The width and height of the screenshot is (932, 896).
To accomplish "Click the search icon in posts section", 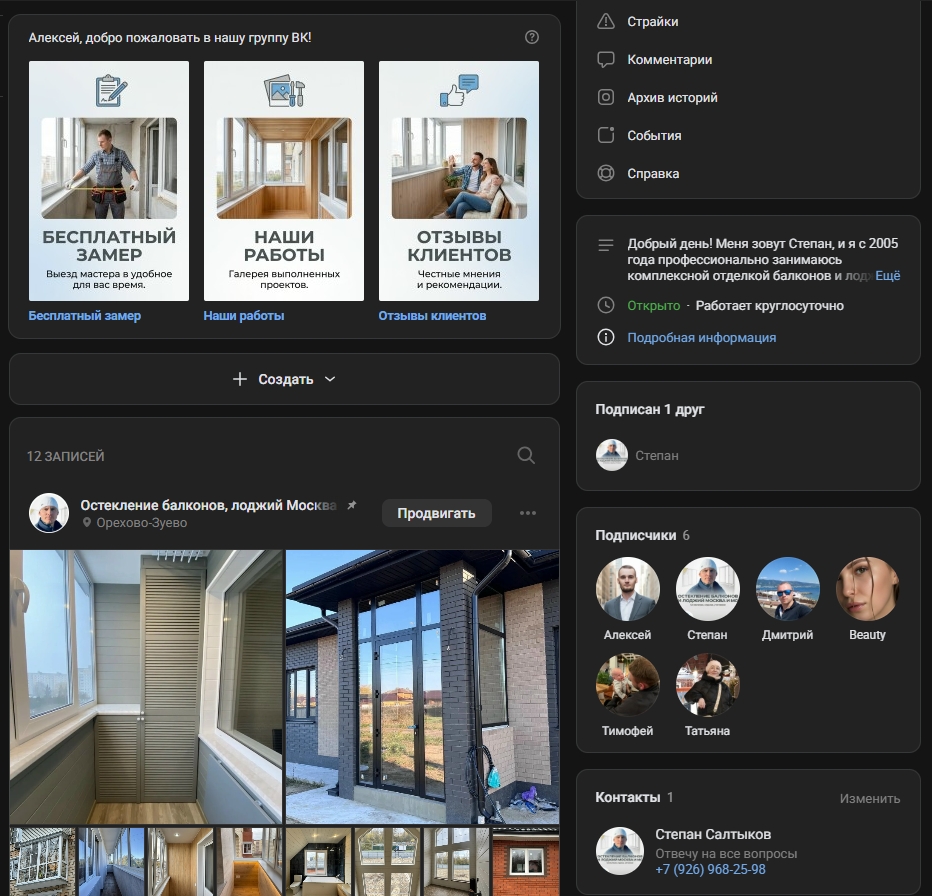I will 526,456.
